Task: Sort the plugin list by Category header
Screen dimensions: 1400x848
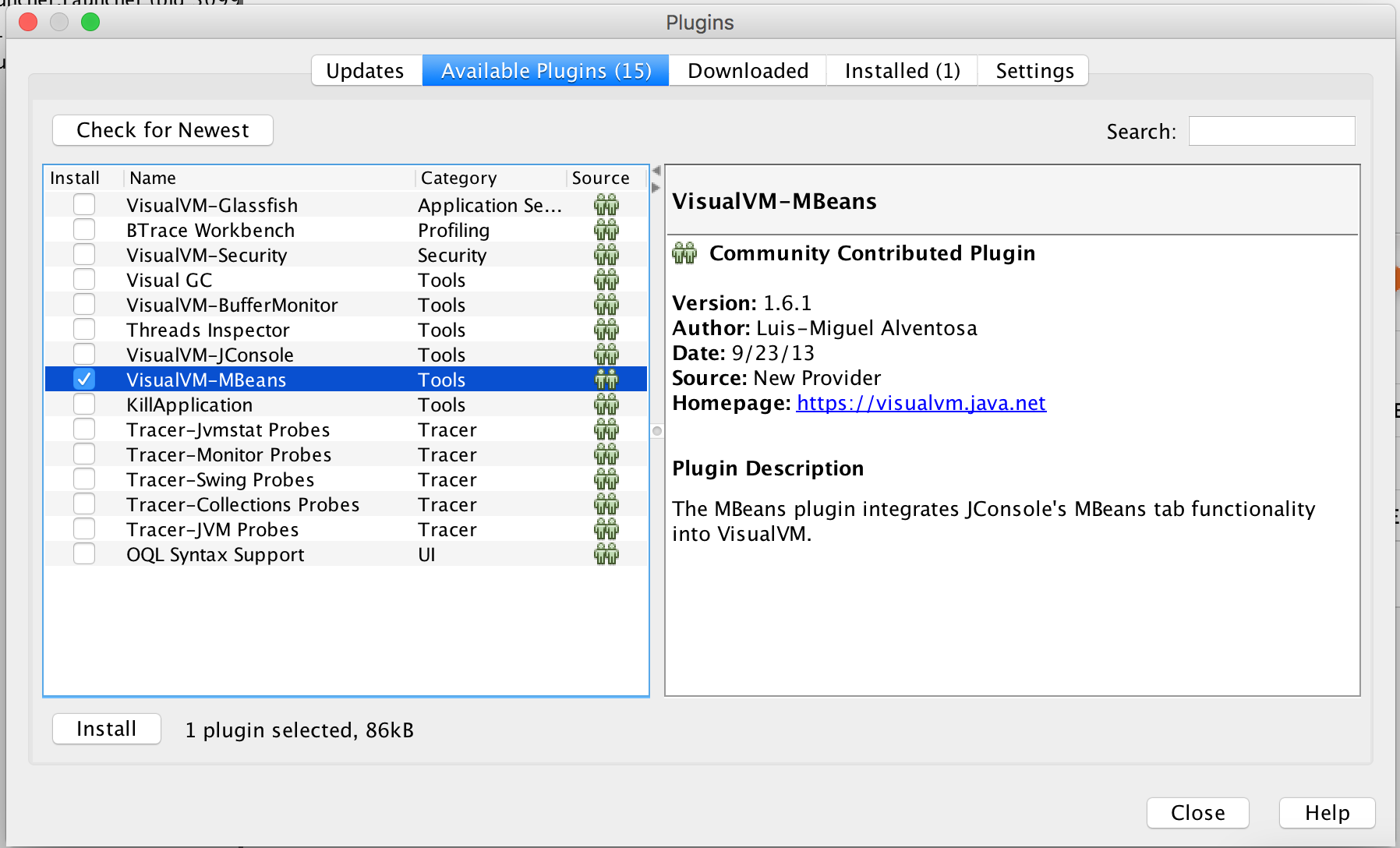Action: tap(458, 178)
